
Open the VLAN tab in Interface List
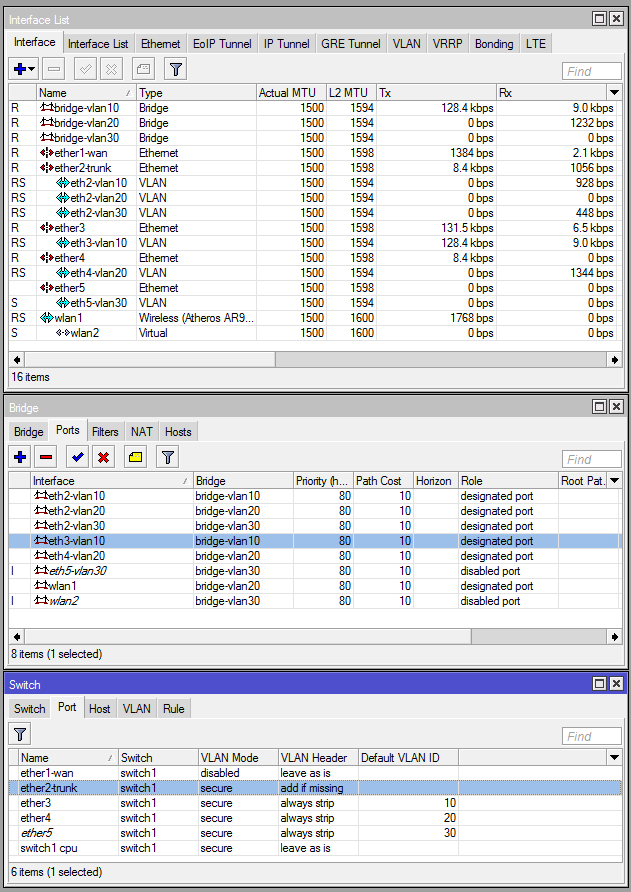tap(406, 44)
